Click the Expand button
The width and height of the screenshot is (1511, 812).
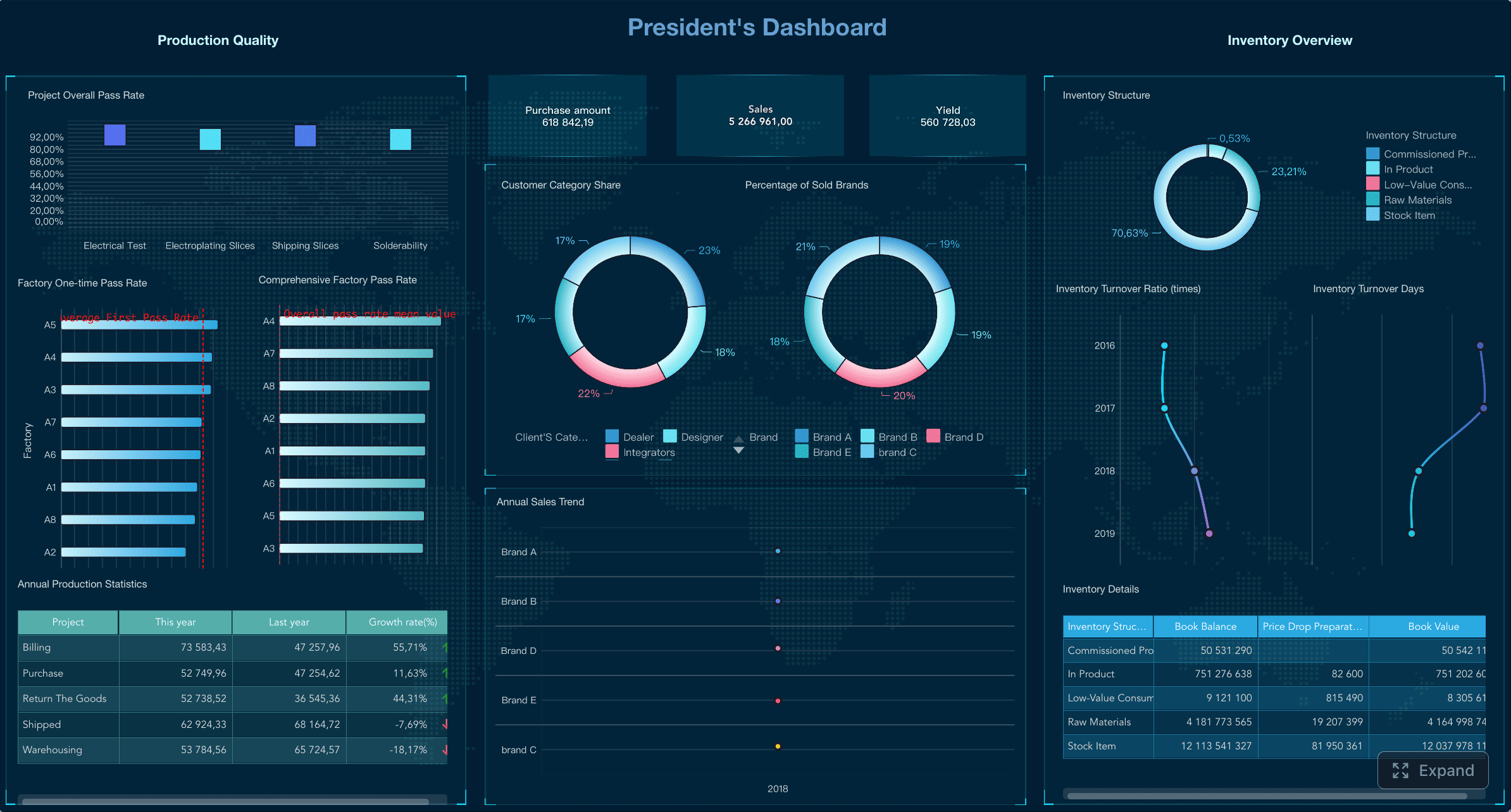[1433, 770]
